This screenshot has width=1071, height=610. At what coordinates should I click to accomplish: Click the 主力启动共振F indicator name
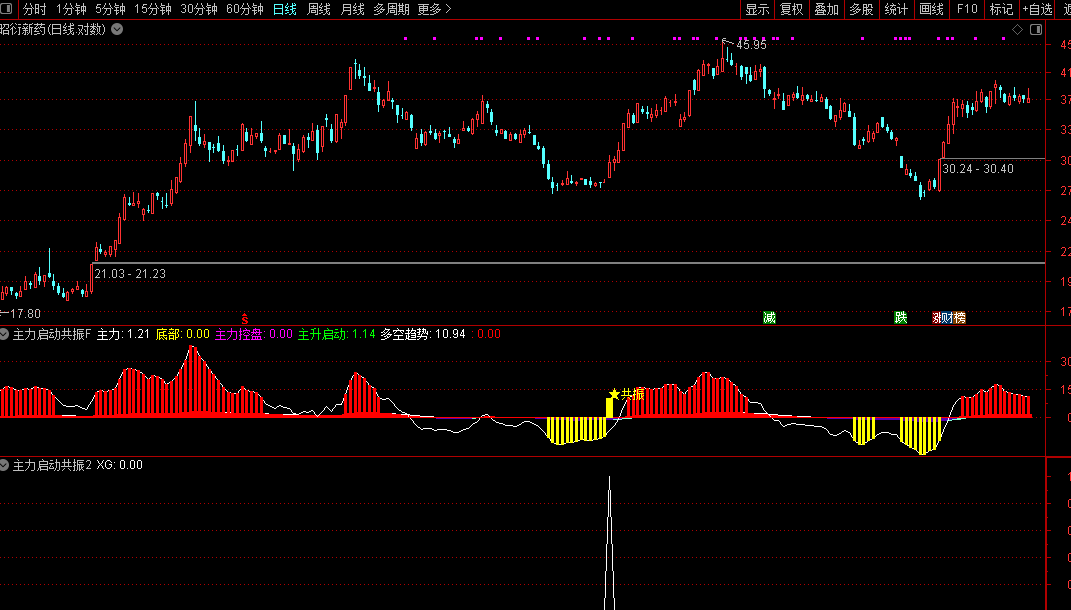point(52,334)
